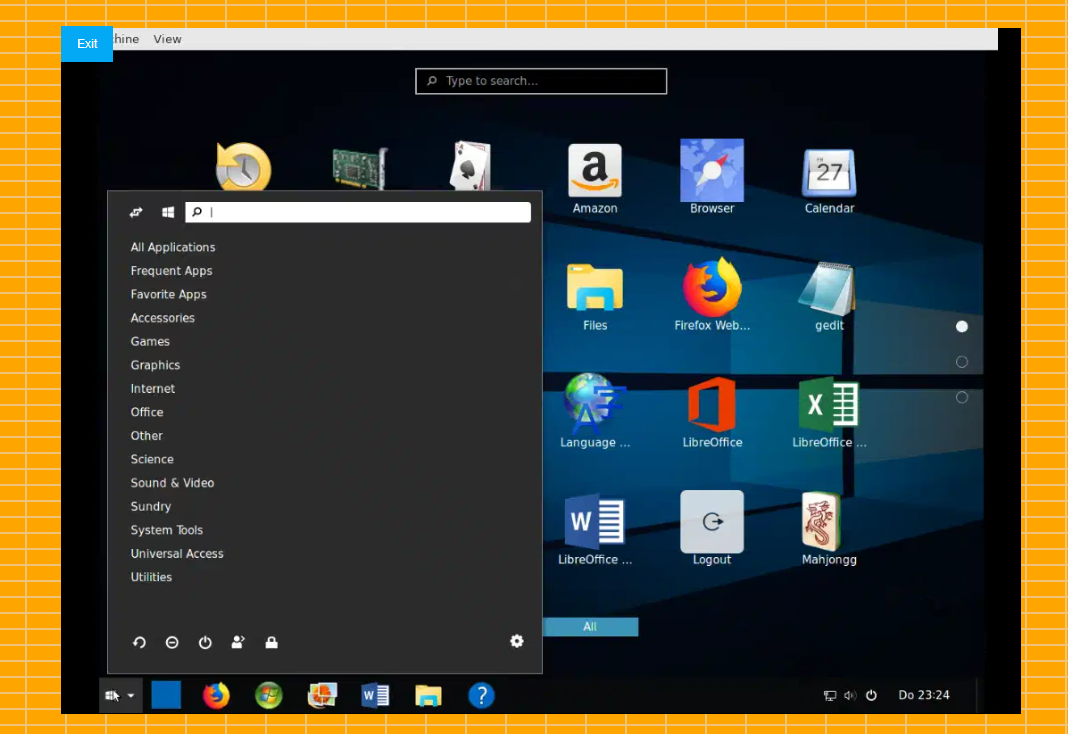Switch to the second app page dot
Viewport: 1068px width, 734px height.
coord(962,362)
